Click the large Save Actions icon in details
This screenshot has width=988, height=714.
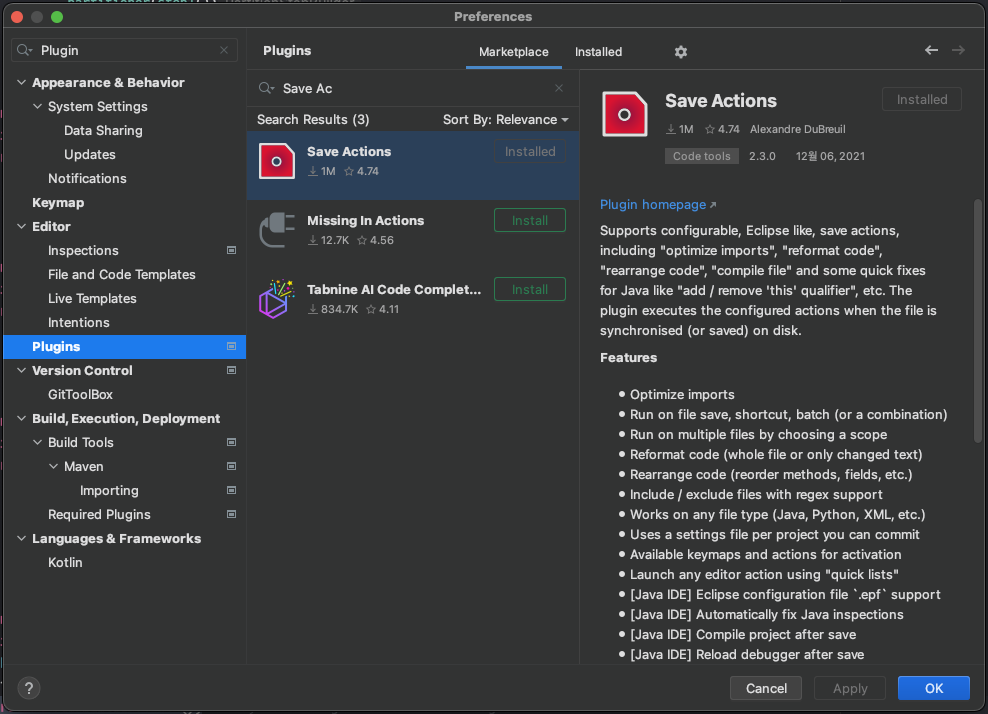click(x=624, y=114)
